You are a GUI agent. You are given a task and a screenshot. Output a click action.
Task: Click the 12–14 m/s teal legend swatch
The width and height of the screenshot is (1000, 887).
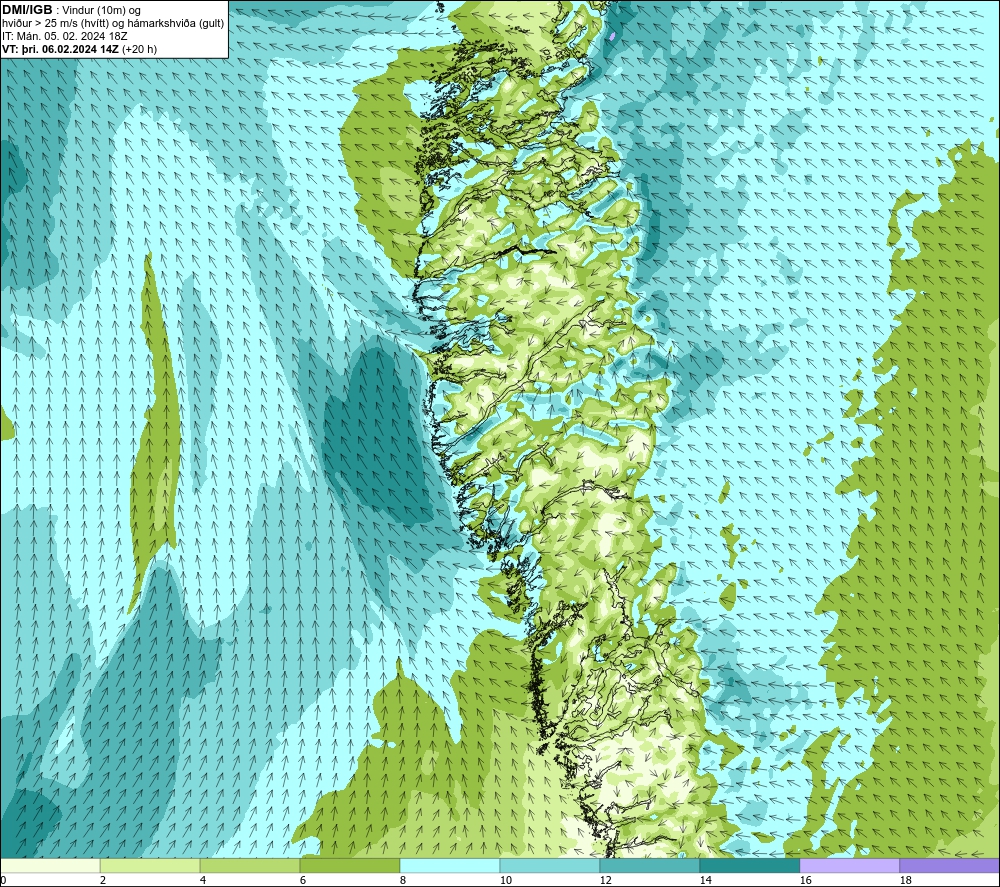[649, 866]
